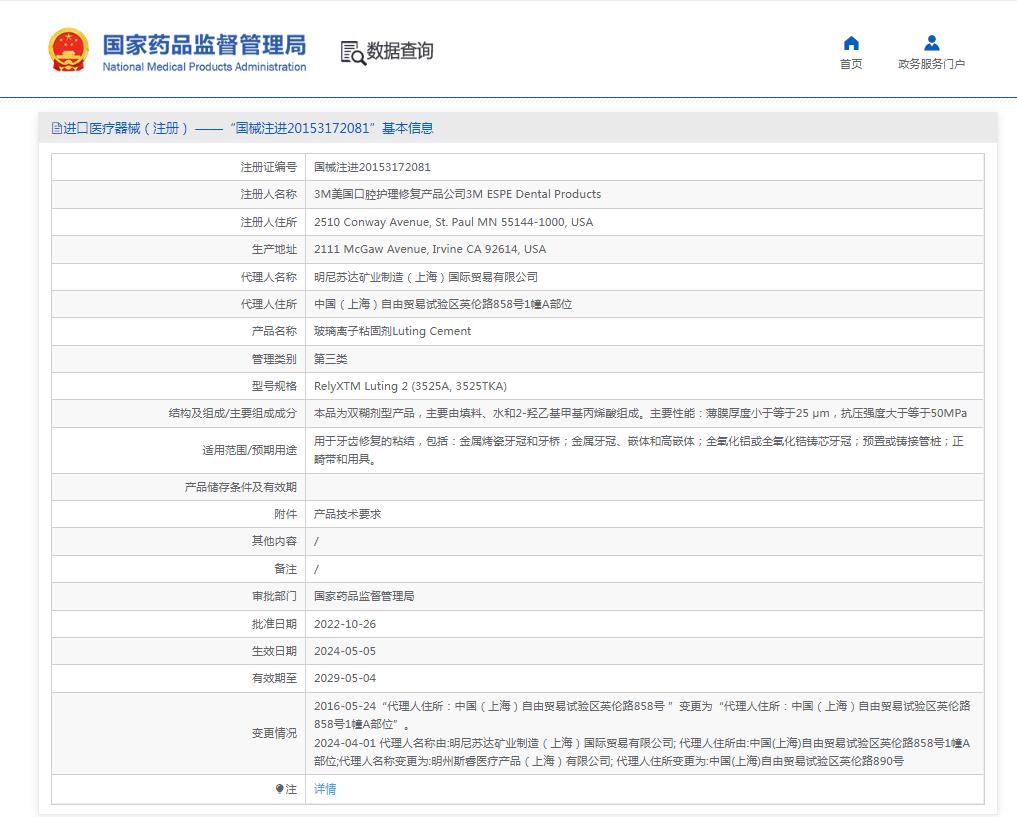1017x817 pixels.
Task: Click the date 2024-05-05
Action: coord(345,651)
